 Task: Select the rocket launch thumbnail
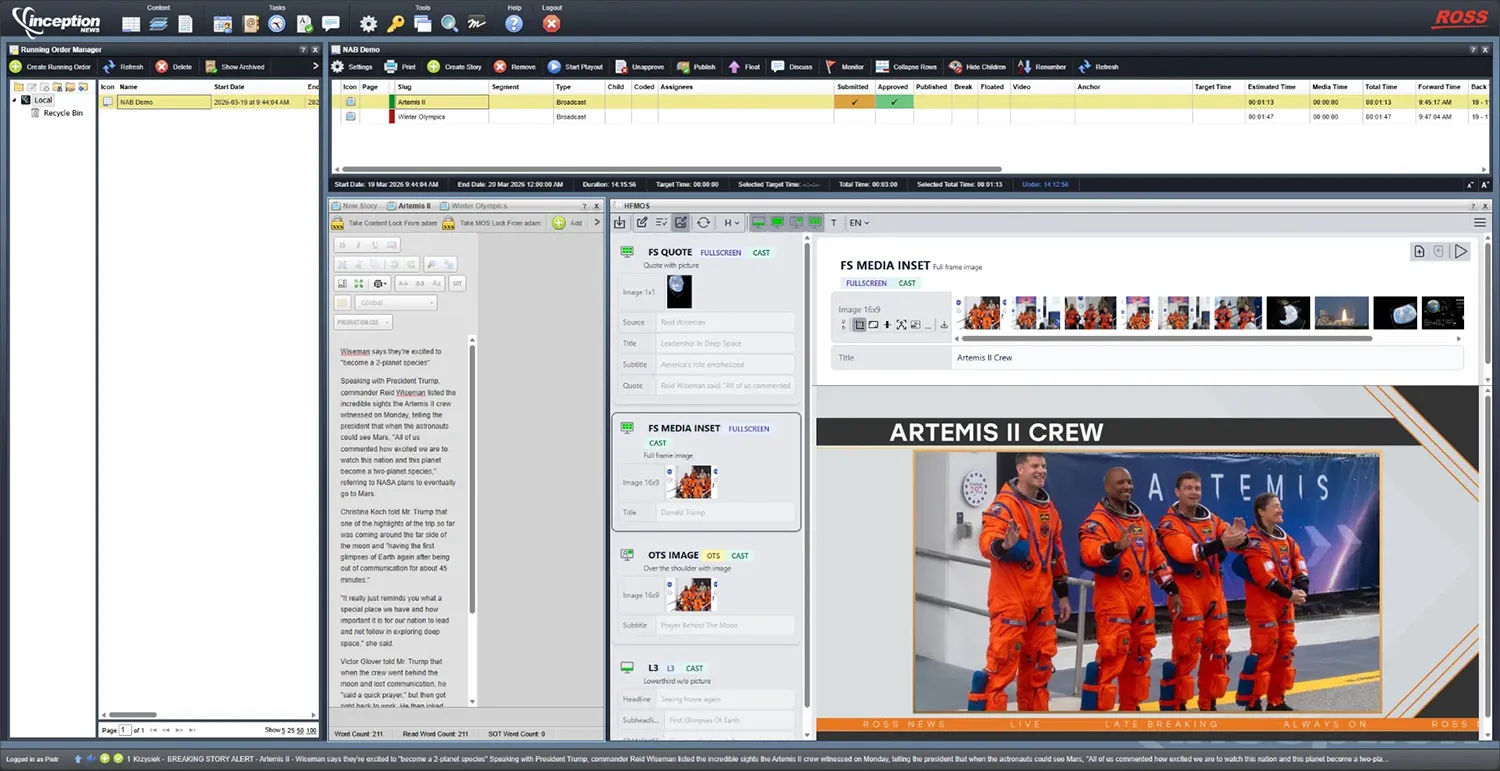coord(1341,312)
